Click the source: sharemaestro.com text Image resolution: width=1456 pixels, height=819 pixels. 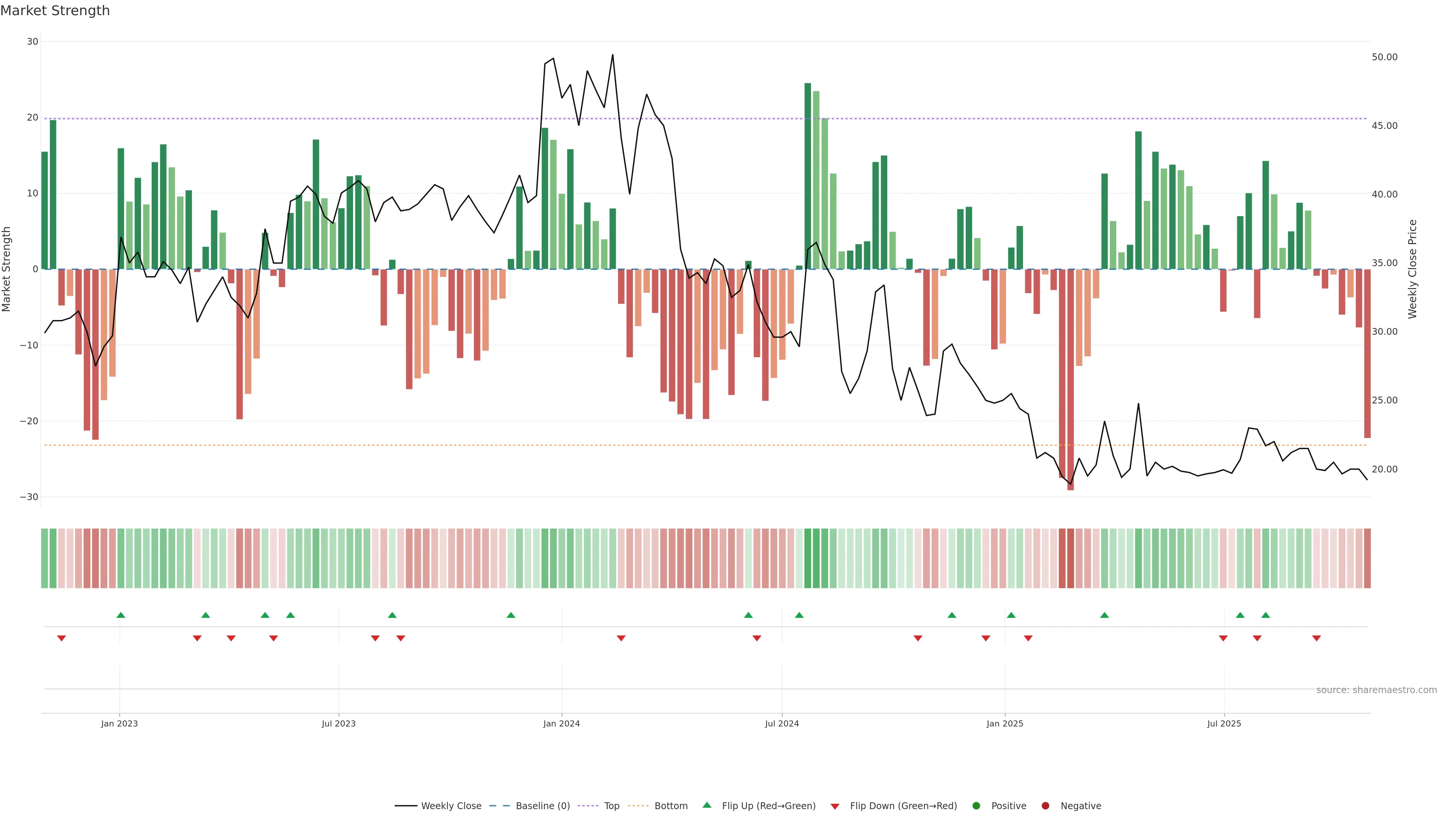click(1376, 690)
